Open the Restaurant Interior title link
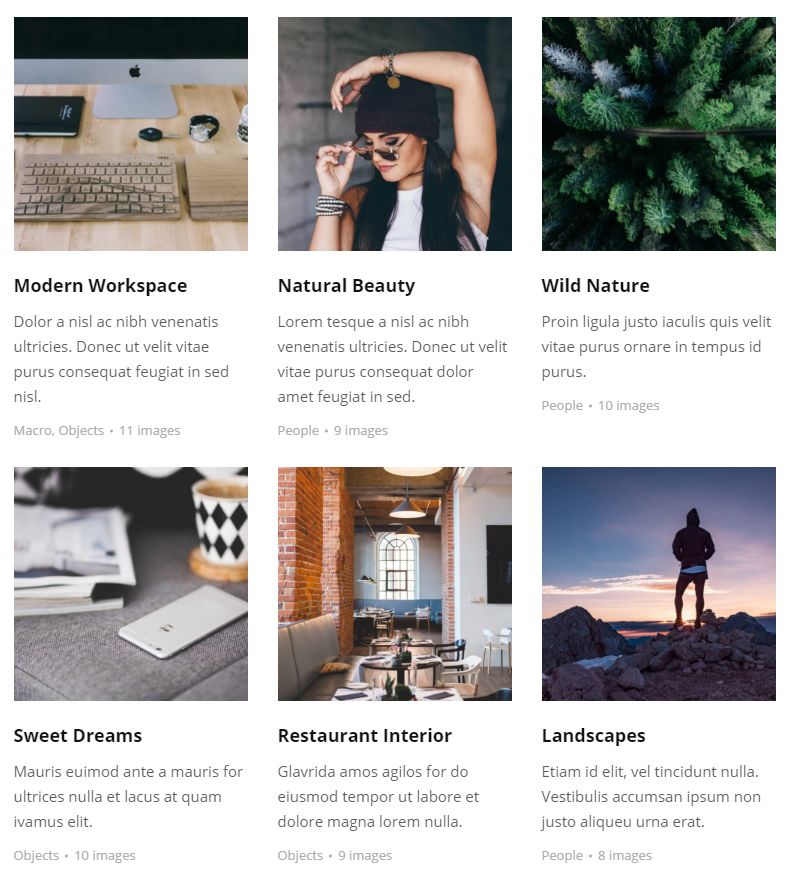 [x=365, y=736]
